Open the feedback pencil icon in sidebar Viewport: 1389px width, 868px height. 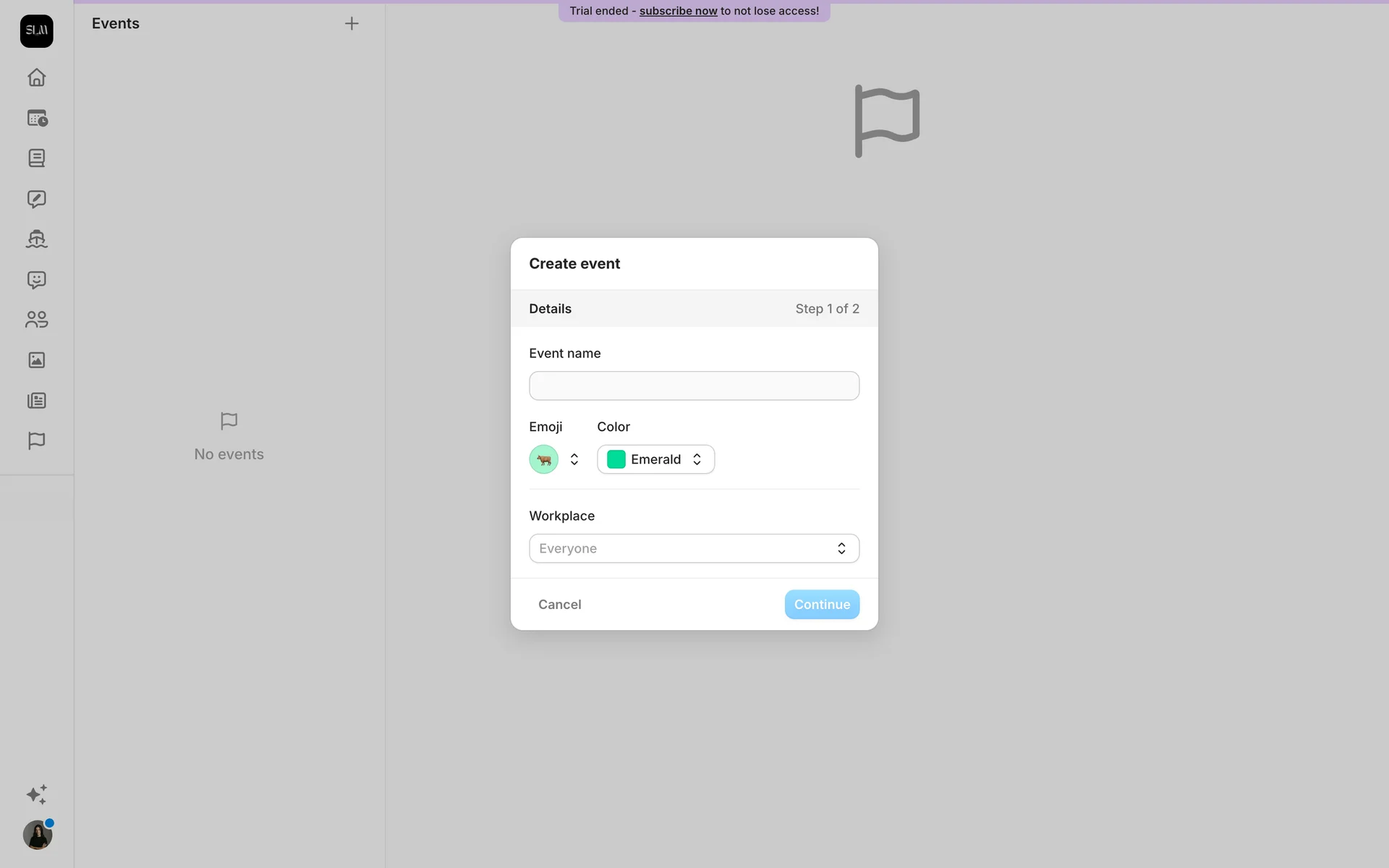tap(36, 199)
